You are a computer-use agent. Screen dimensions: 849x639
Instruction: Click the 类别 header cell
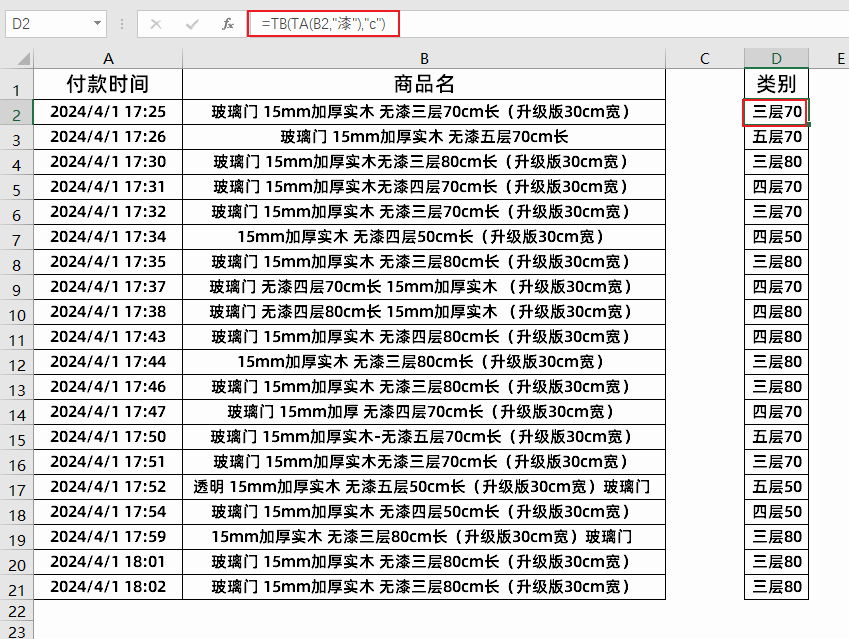pos(776,84)
